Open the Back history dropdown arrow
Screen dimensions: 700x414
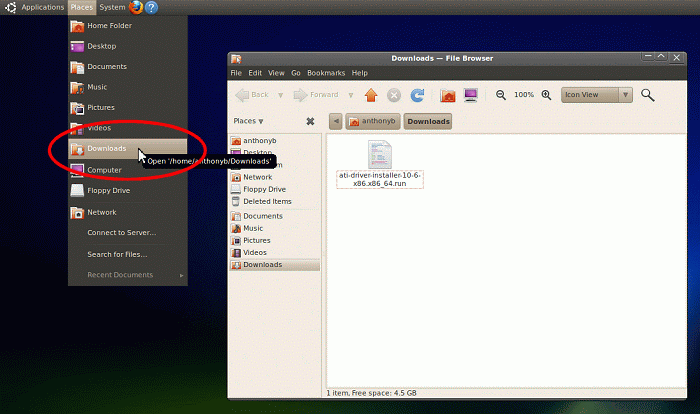281,95
